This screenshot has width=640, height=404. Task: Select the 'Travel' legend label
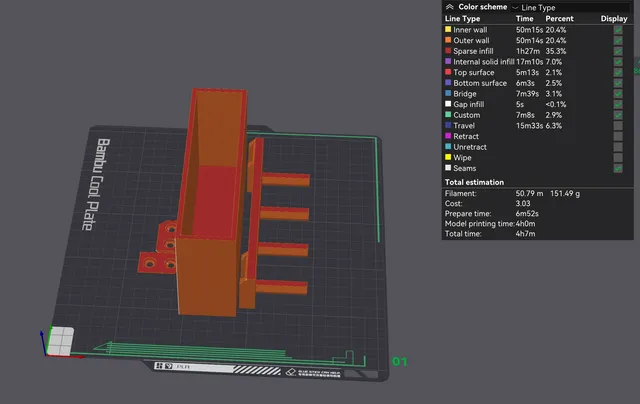click(x=464, y=126)
